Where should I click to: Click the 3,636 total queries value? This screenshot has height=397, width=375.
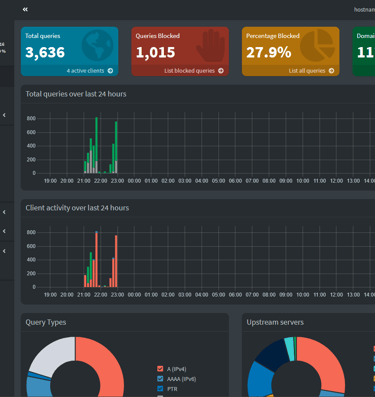(45, 52)
